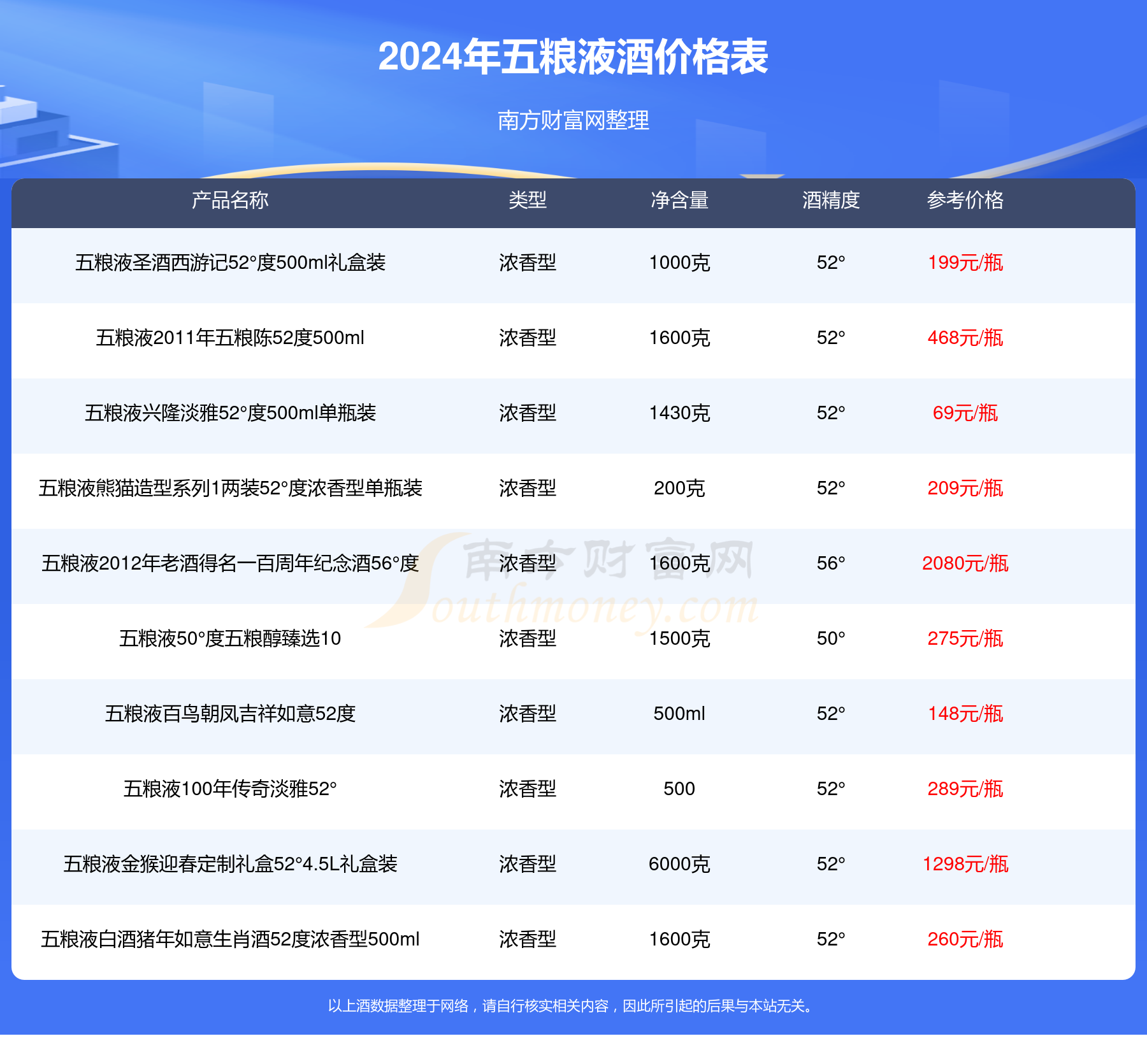Click price 199元/瓶

pos(965,262)
